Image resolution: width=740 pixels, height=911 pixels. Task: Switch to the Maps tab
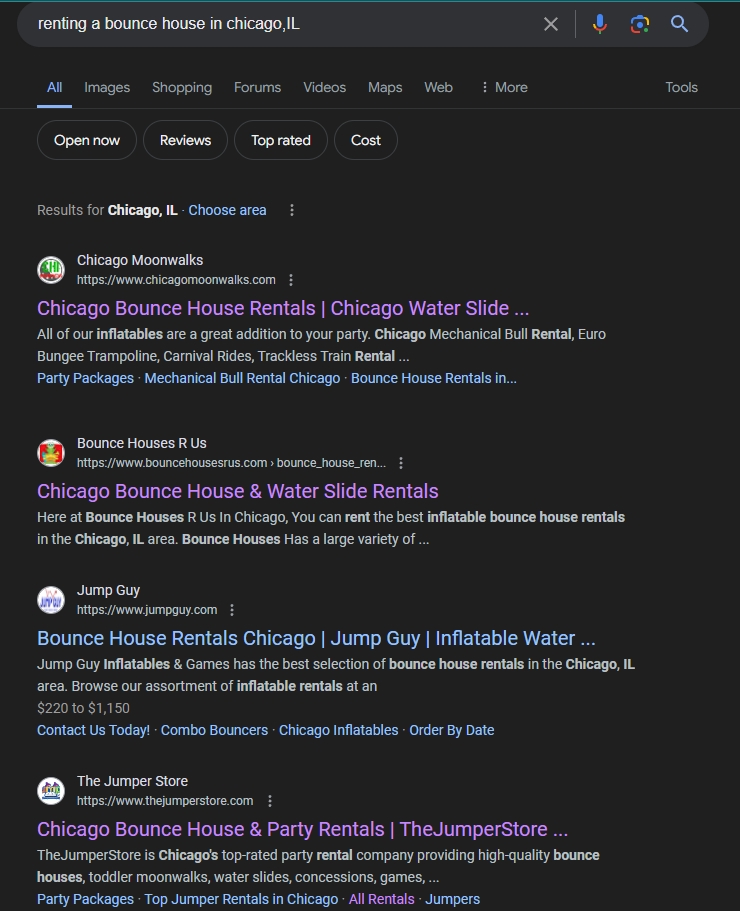[385, 87]
